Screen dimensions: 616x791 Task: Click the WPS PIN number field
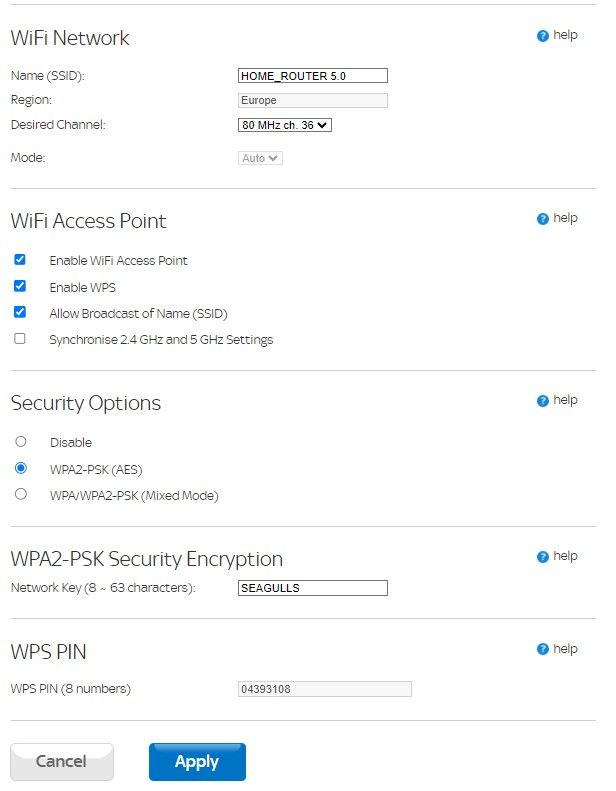[x=324, y=689]
